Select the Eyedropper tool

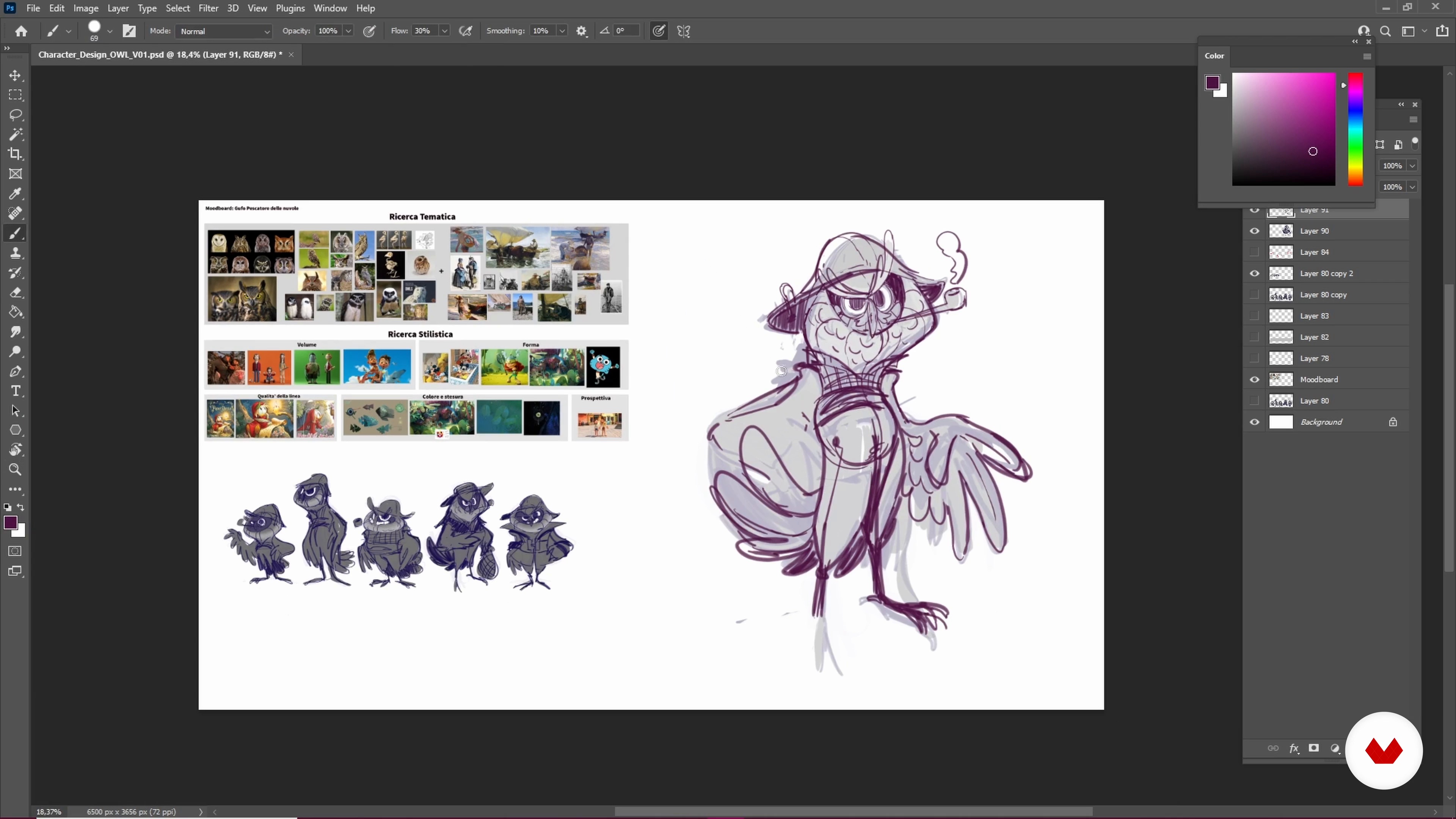(15, 194)
